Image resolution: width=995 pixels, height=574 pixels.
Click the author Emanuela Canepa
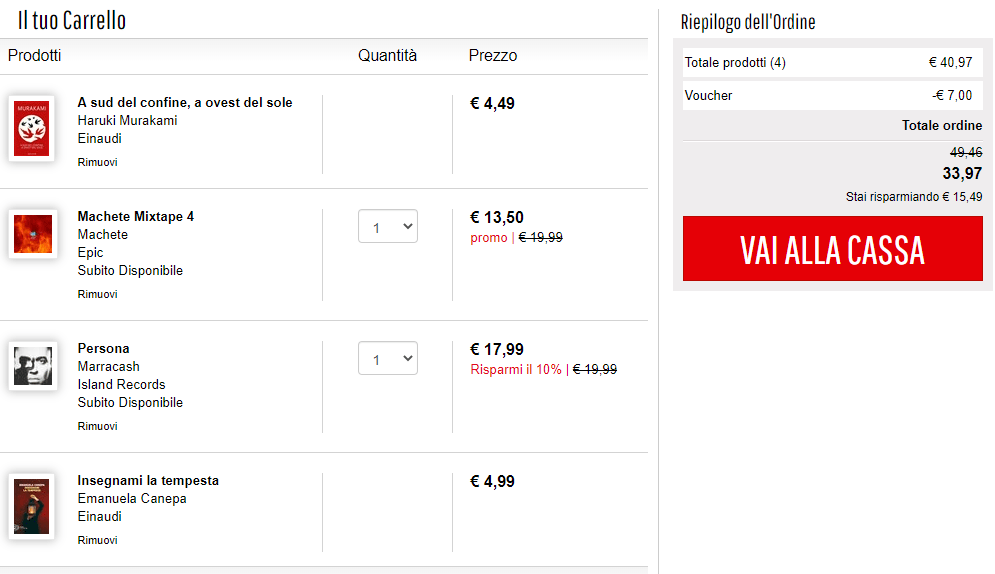coord(132,499)
